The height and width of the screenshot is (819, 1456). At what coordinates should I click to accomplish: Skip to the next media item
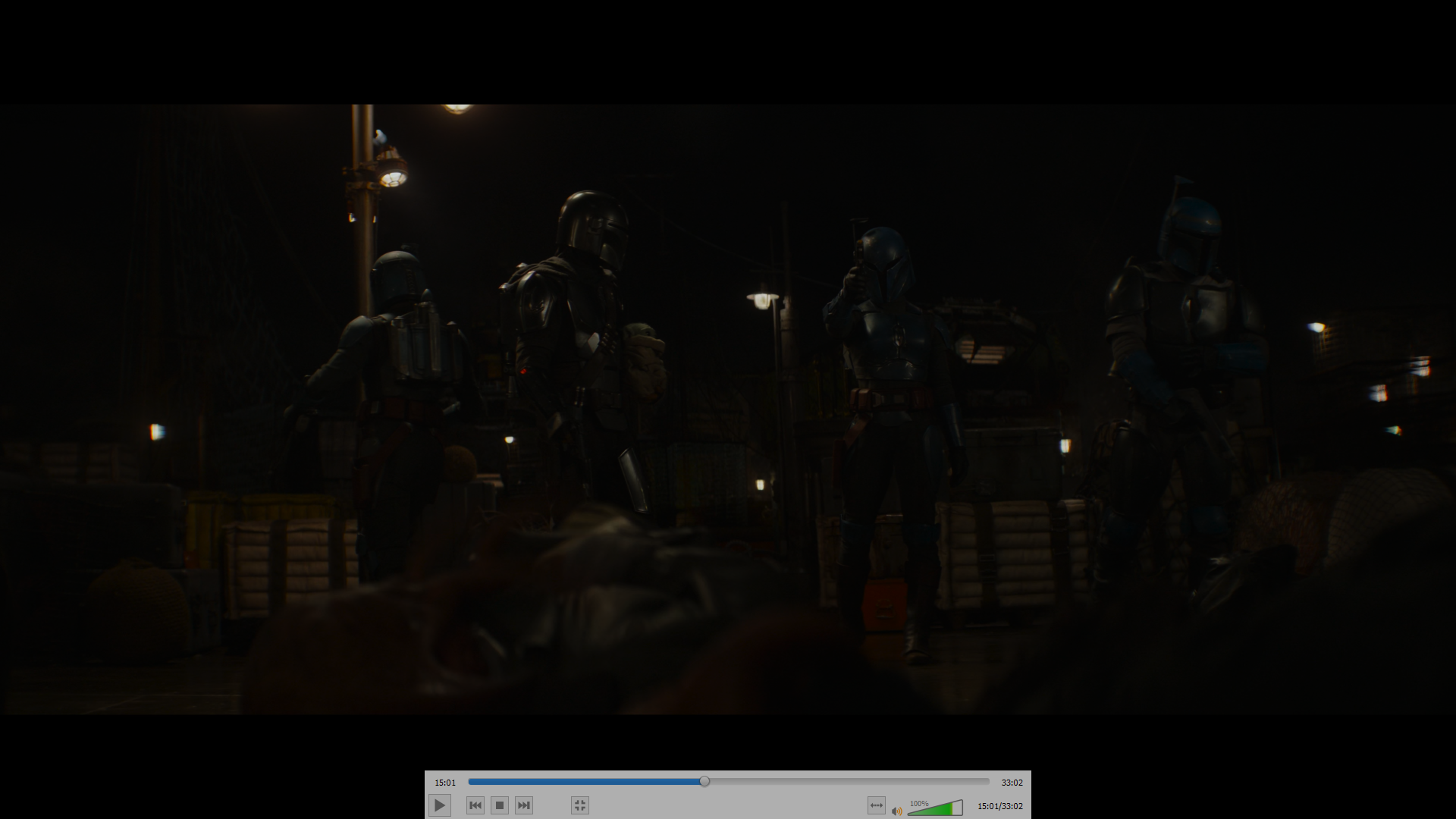[524, 805]
